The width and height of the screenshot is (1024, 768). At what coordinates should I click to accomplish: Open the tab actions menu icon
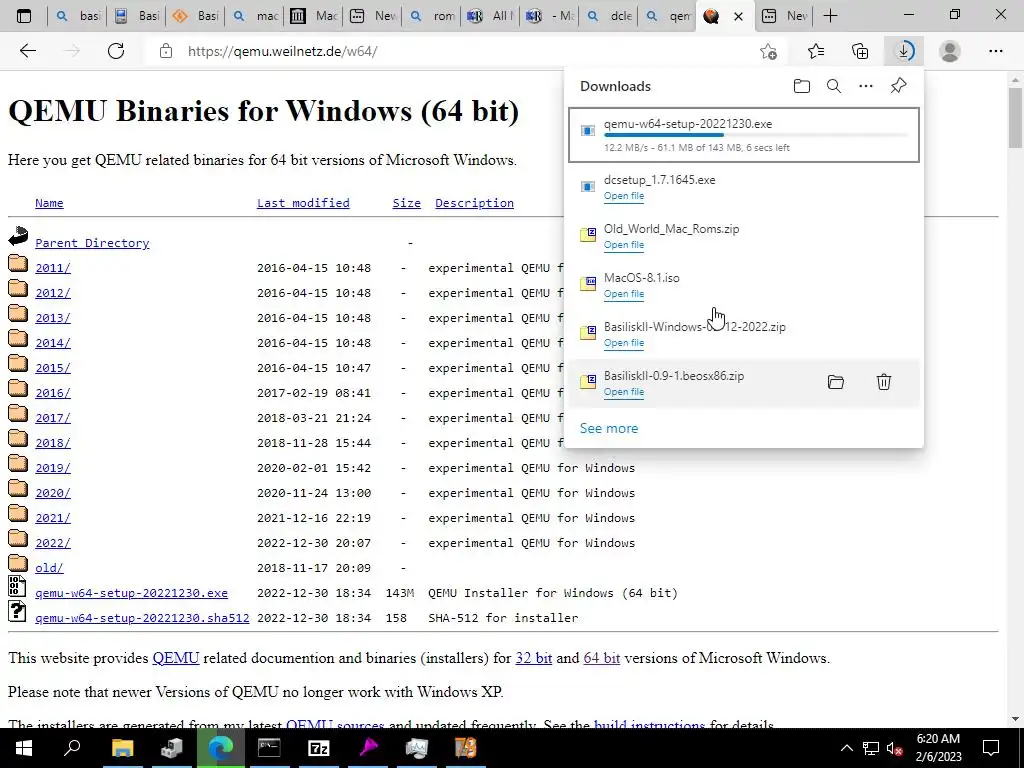(24, 16)
